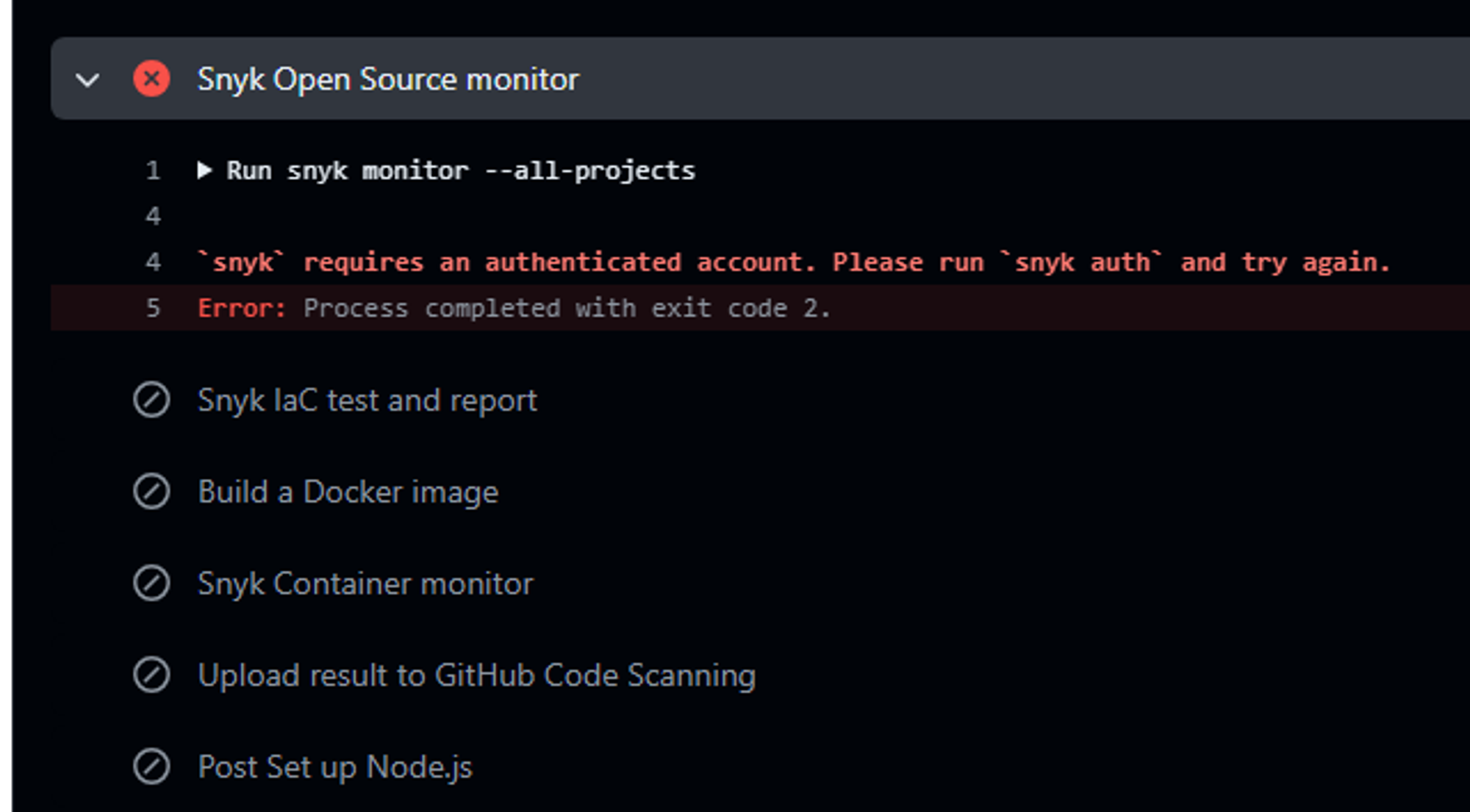Collapse the Snyk Open Source monitor step

point(87,79)
